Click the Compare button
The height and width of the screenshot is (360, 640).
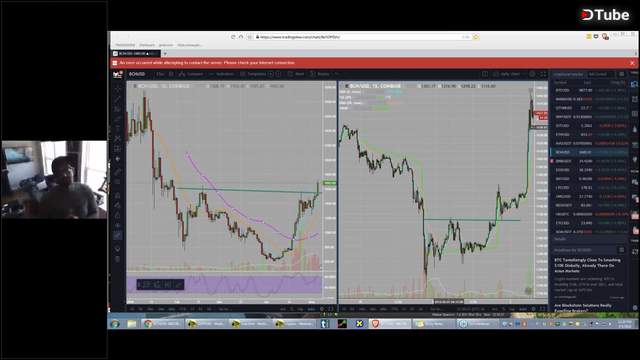[x=191, y=74]
